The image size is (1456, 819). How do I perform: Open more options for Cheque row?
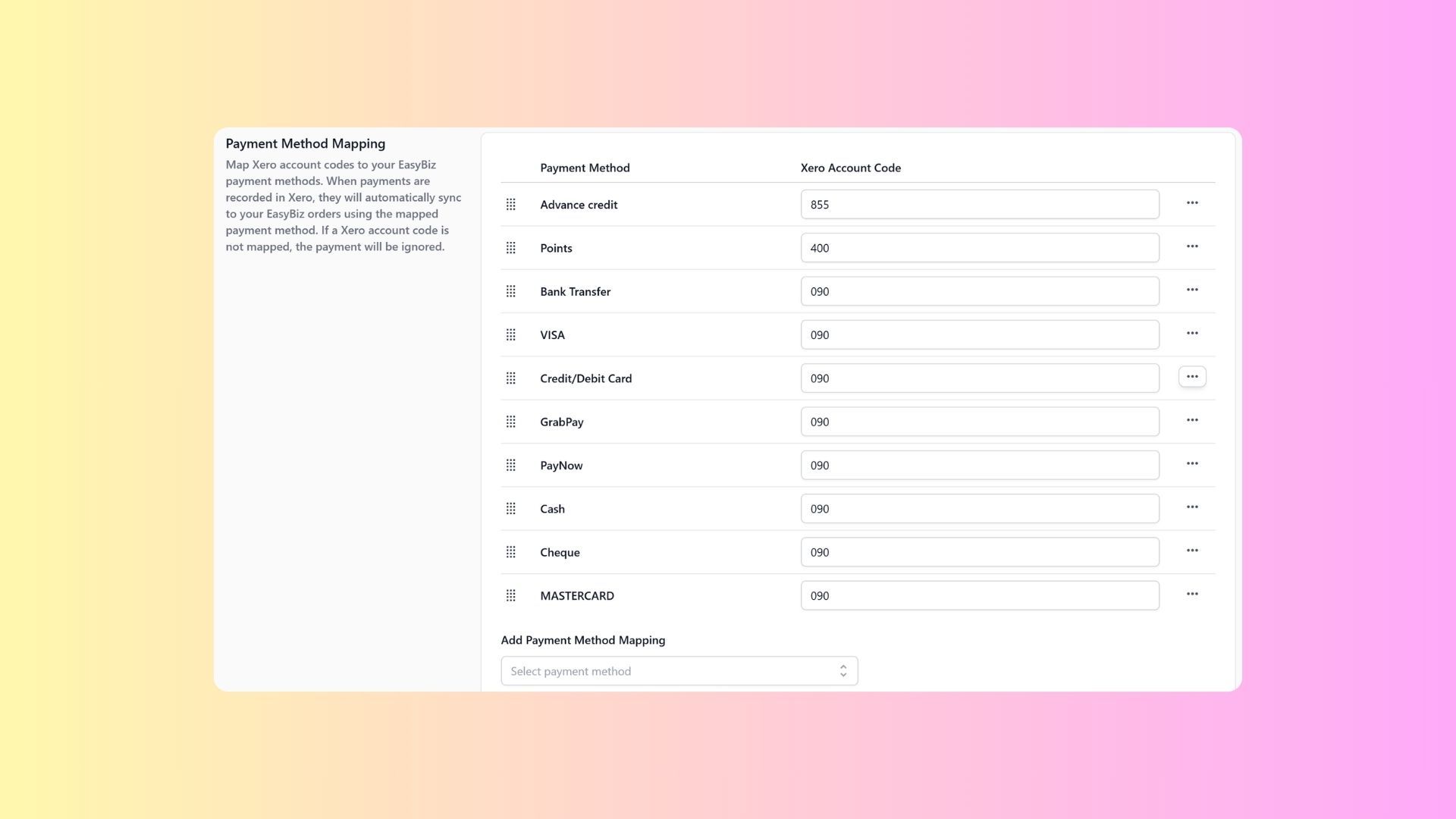[1192, 551]
